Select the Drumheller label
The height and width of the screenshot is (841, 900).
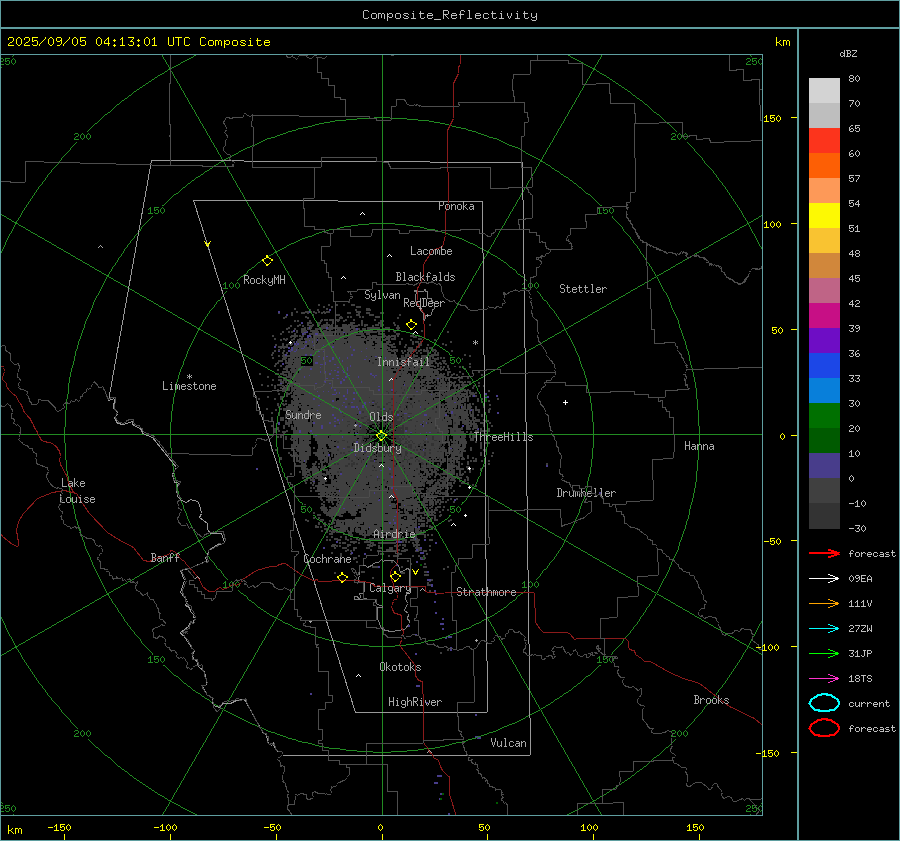(586, 493)
